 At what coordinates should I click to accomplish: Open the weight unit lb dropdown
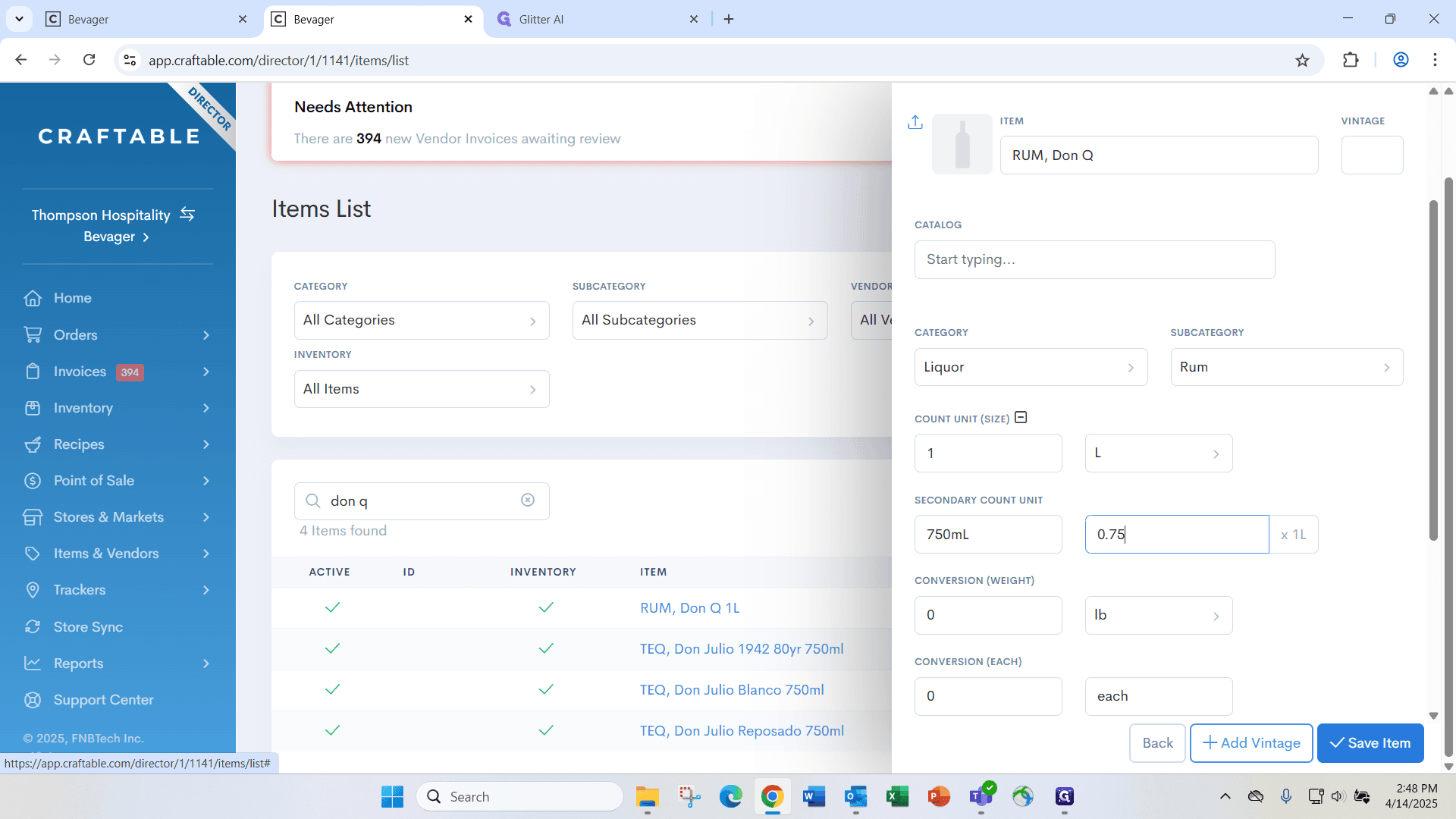(x=1159, y=615)
